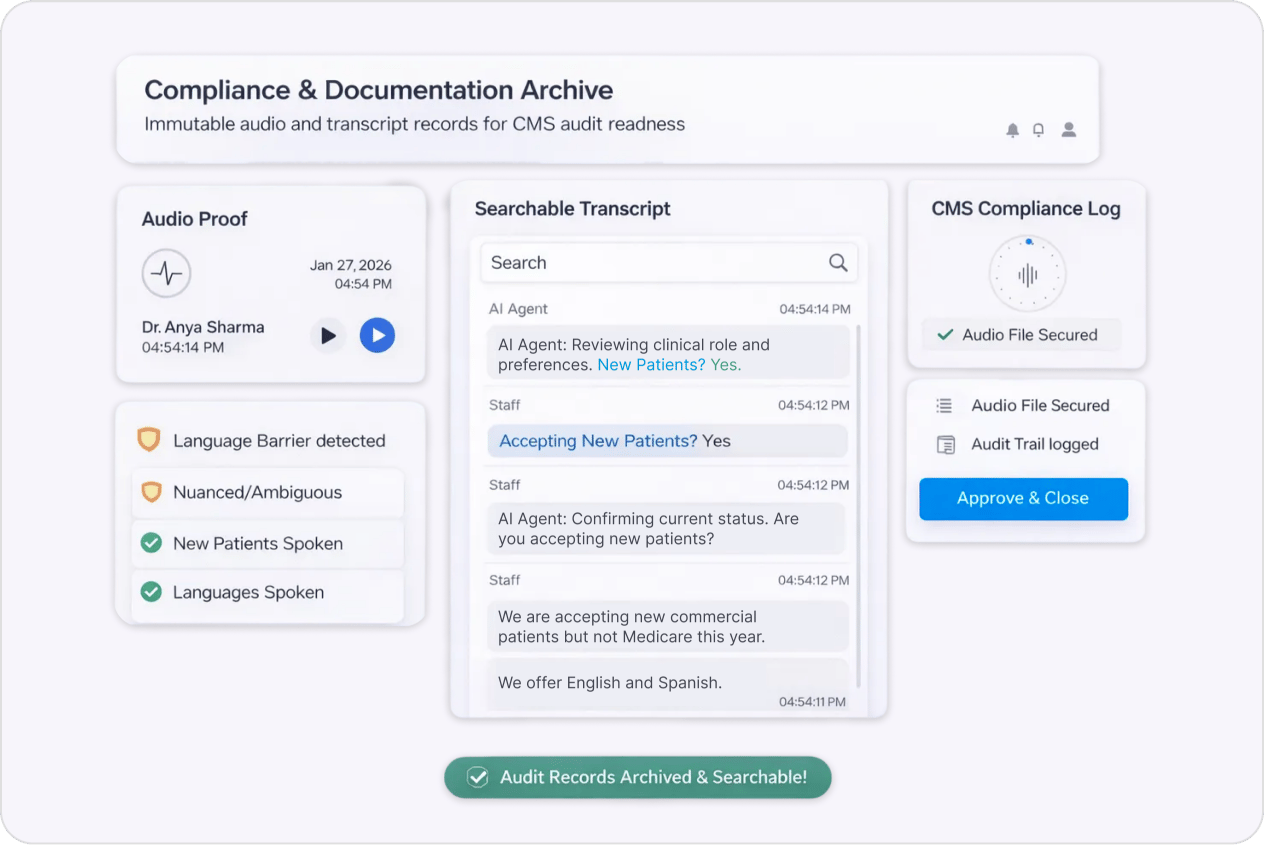The width and height of the screenshot is (1264, 845).
Task: Open the filled notification bell icon
Action: click(1013, 129)
